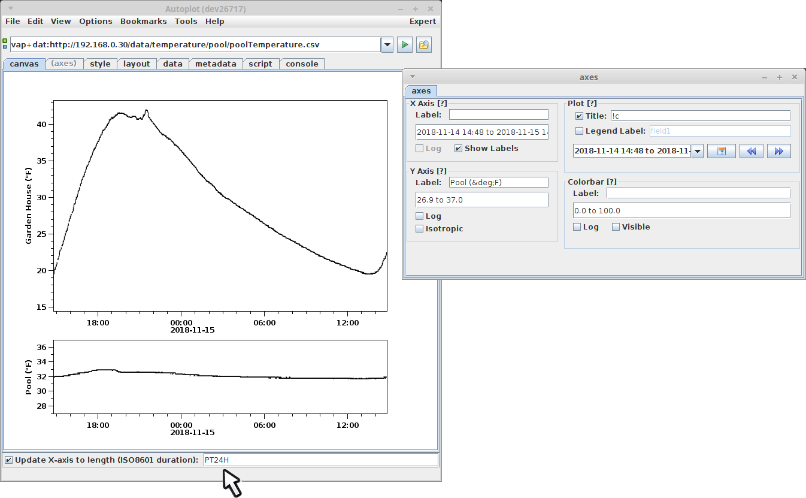Open the Options menu
Image resolution: width=806 pixels, height=498 pixels.
tap(96, 22)
